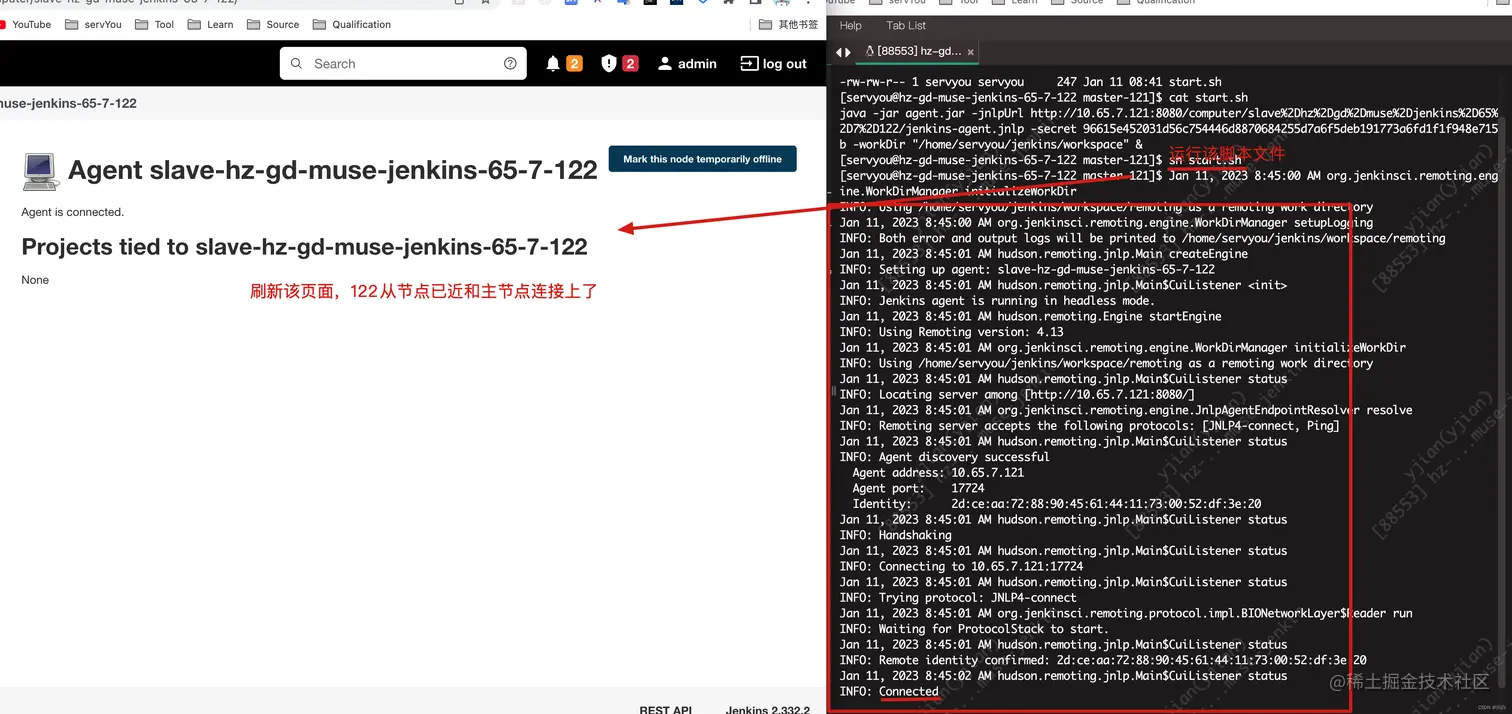Click the admin username link
Screen dimensions: 1512x714
697,64
